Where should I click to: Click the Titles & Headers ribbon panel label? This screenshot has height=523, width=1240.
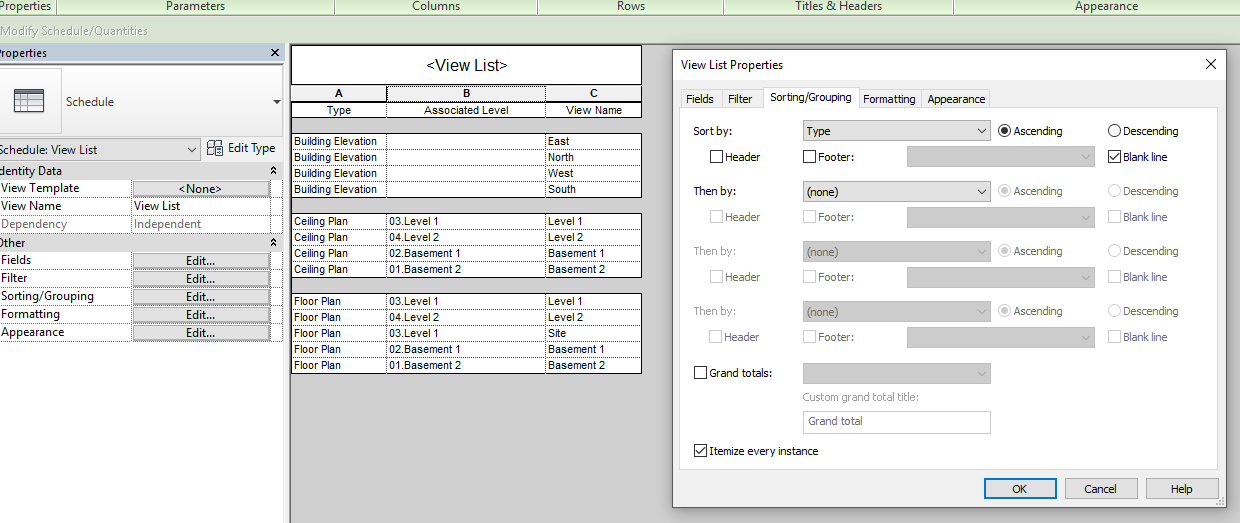click(838, 6)
